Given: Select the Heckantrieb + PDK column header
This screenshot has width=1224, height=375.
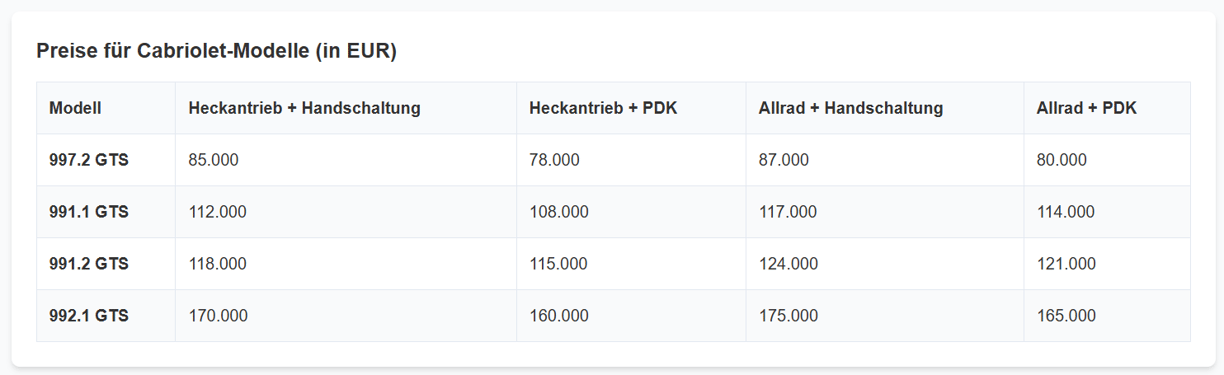Looking at the screenshot, I should 603,108.
